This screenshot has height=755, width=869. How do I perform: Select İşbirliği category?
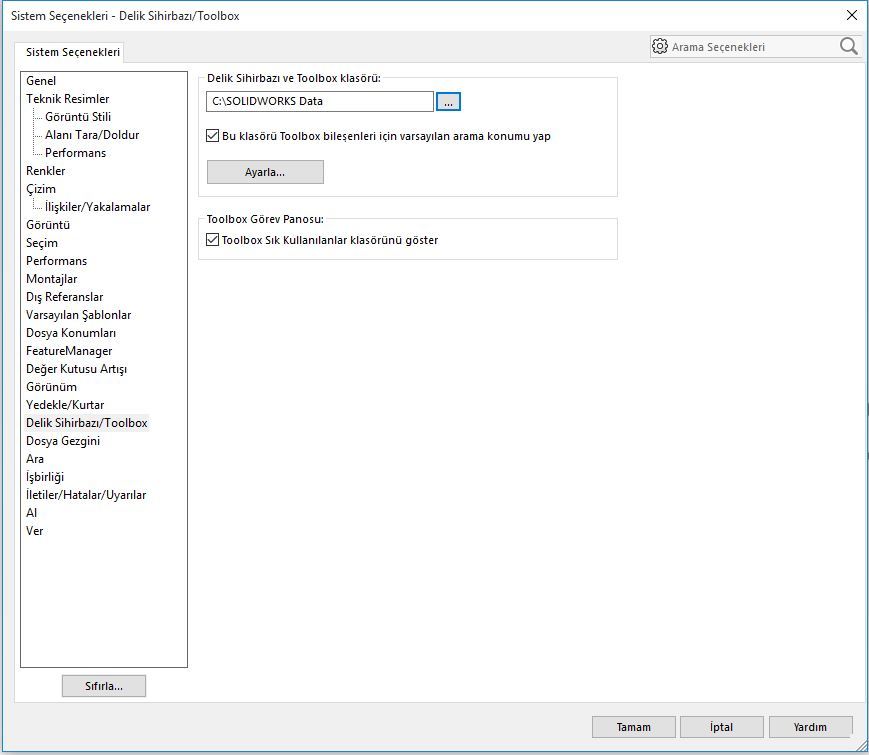(x=45, y=477)
